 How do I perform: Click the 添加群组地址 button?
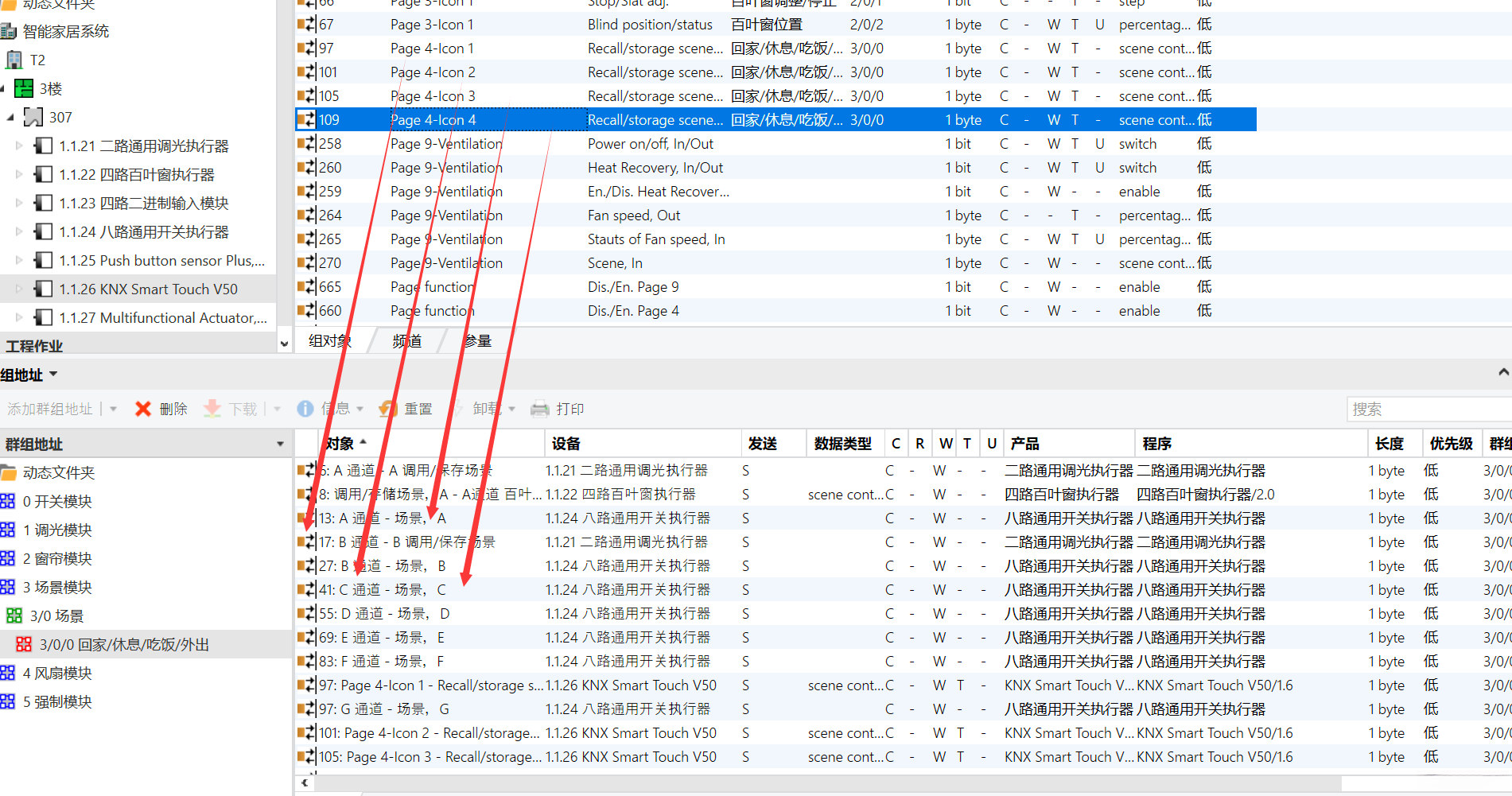[50, 409]
